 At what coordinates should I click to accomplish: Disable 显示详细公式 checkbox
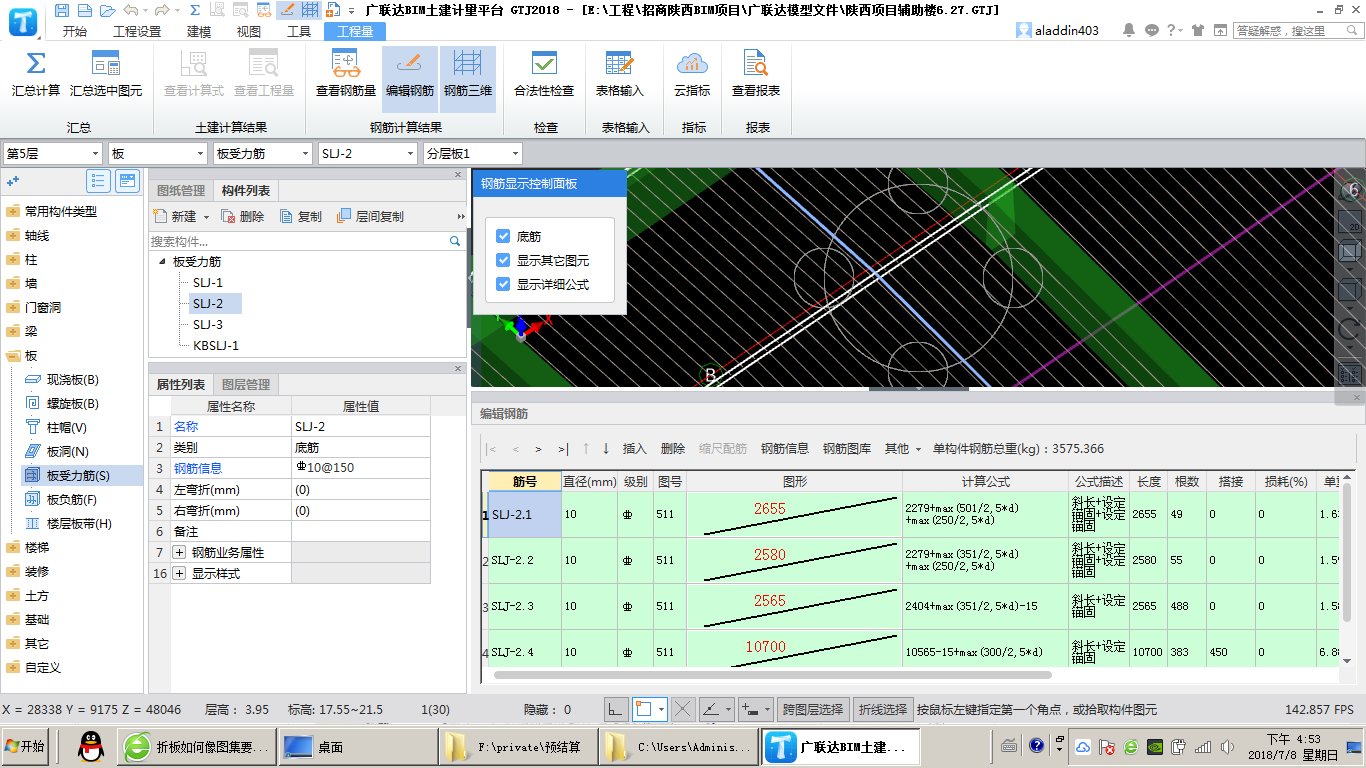click(503, 285)
